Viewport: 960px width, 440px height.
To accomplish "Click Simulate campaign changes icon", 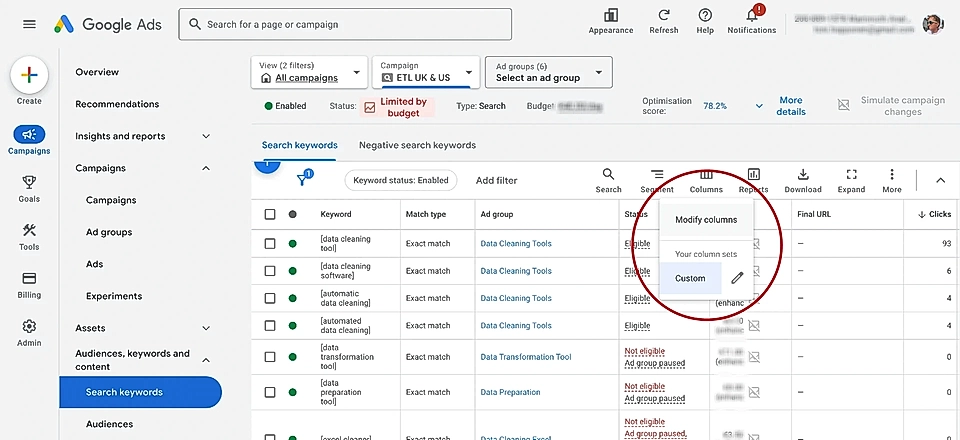I will [844, 105].
